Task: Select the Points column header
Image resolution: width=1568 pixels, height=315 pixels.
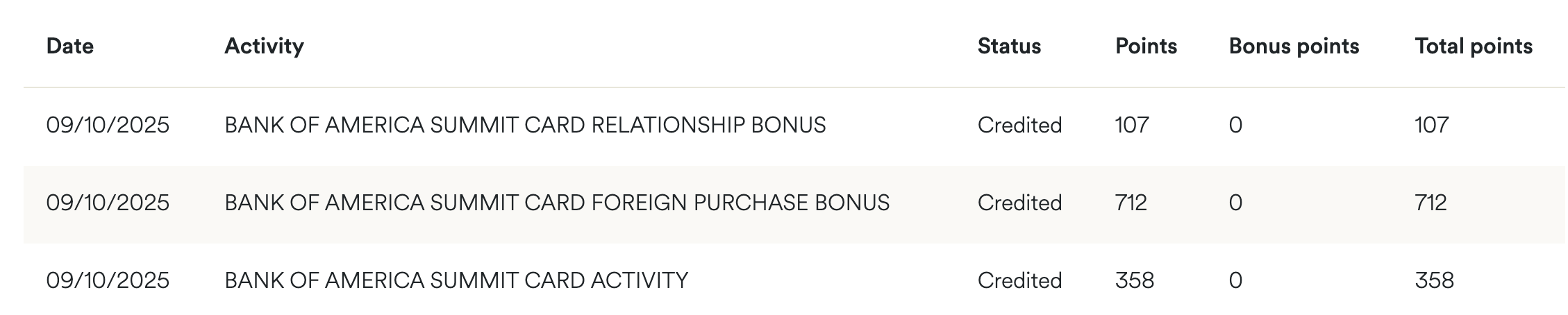Action: (x=1146, y=46)
